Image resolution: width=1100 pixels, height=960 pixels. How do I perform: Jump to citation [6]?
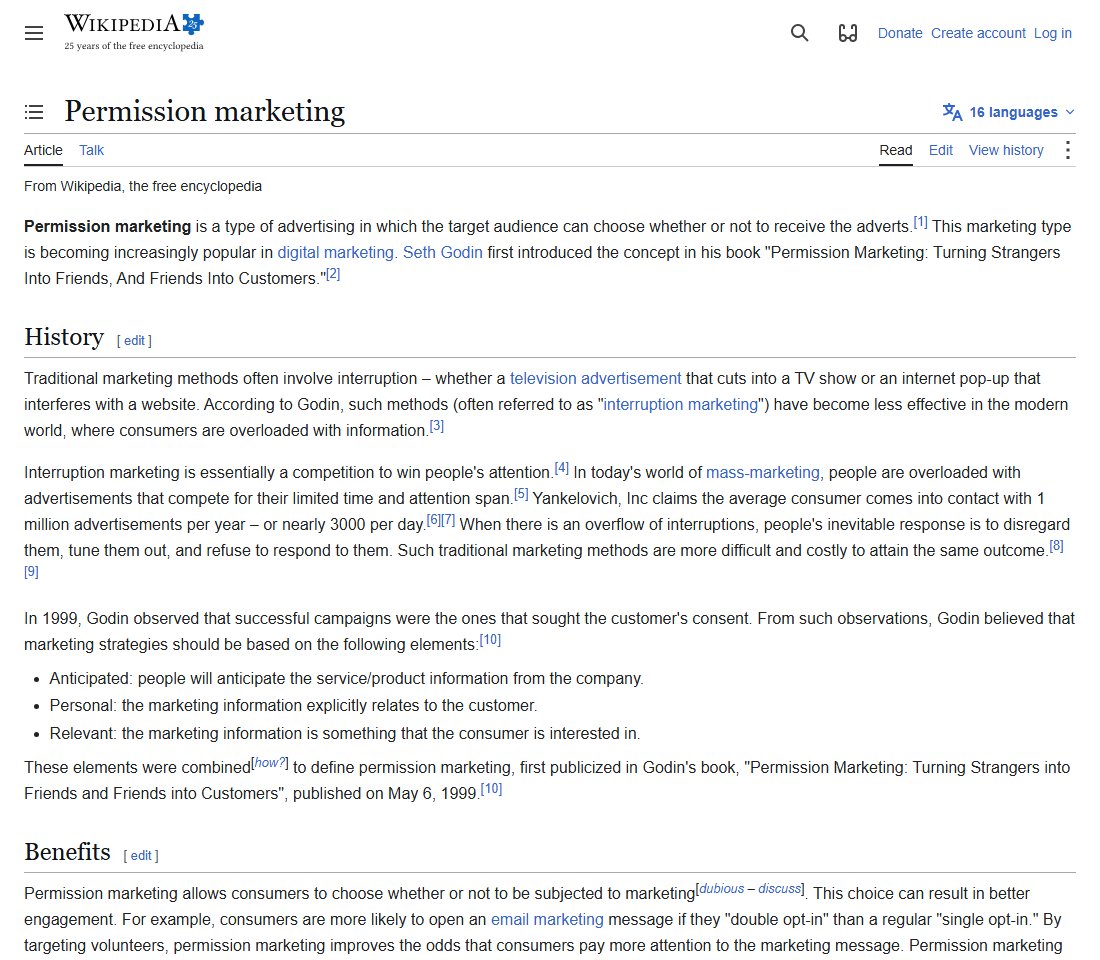coord(434,520)
